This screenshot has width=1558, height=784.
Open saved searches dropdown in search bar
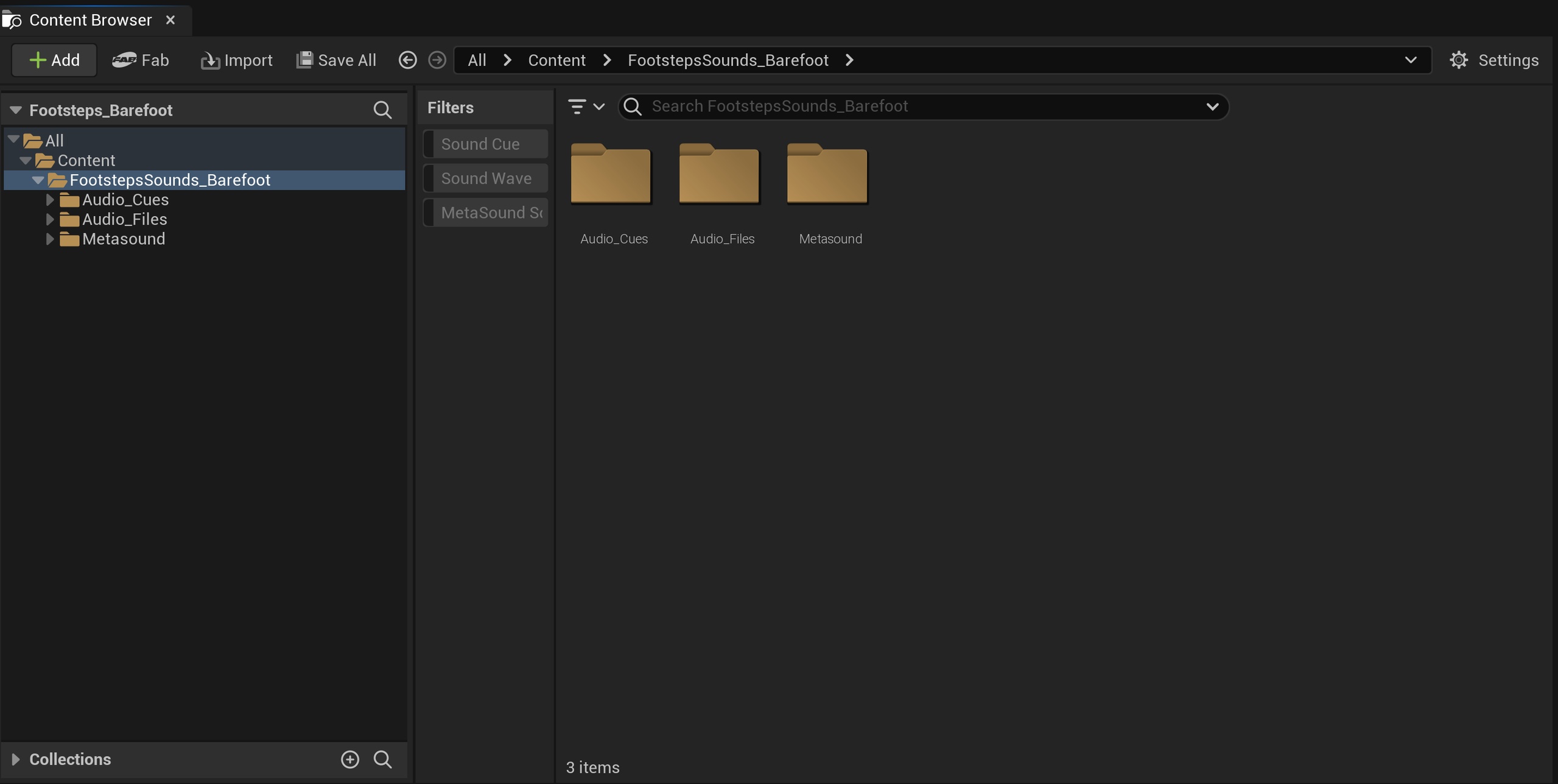(x=1212, y=107)
